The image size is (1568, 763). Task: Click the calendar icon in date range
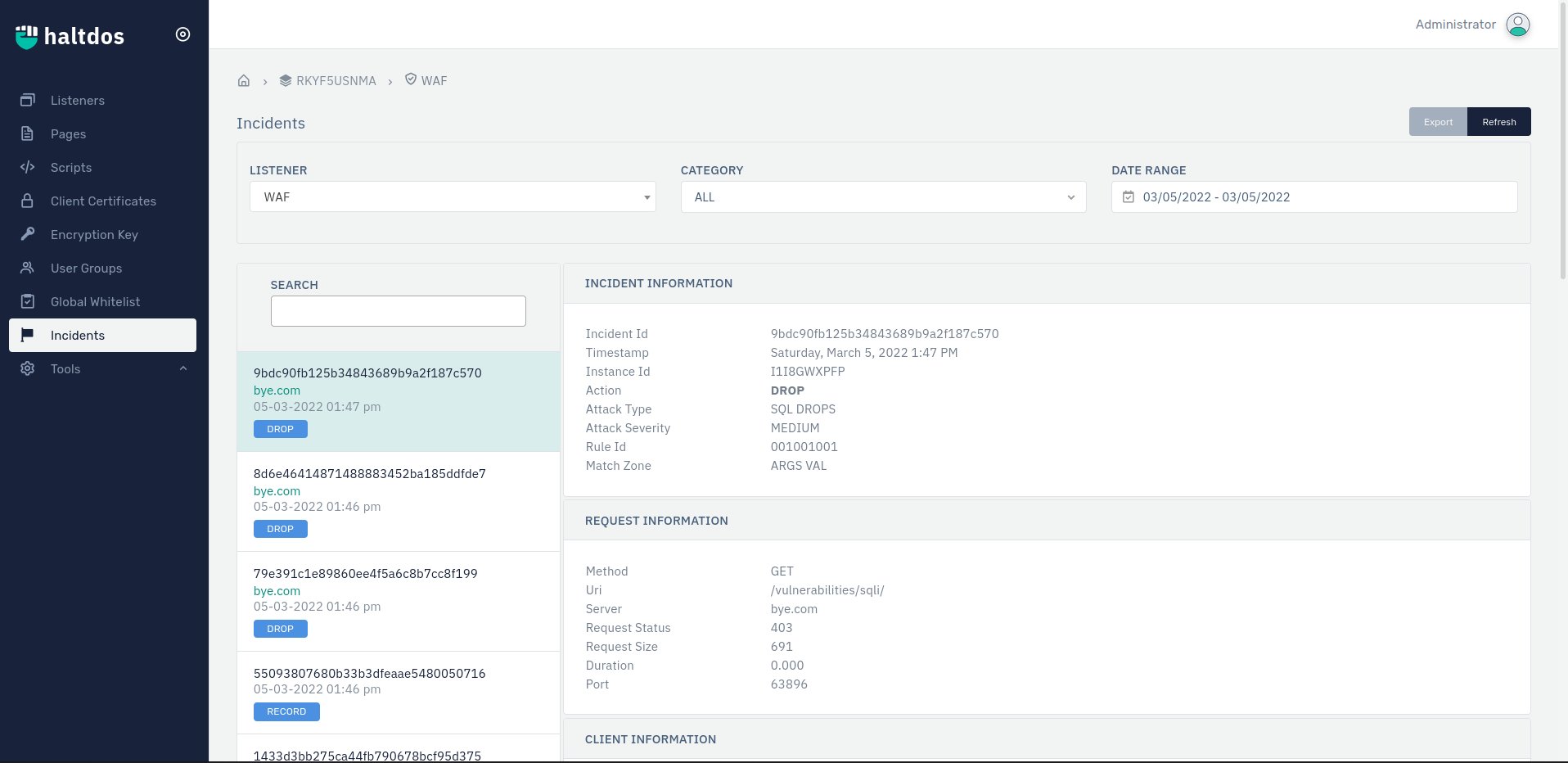click(x=1129, y=197)
